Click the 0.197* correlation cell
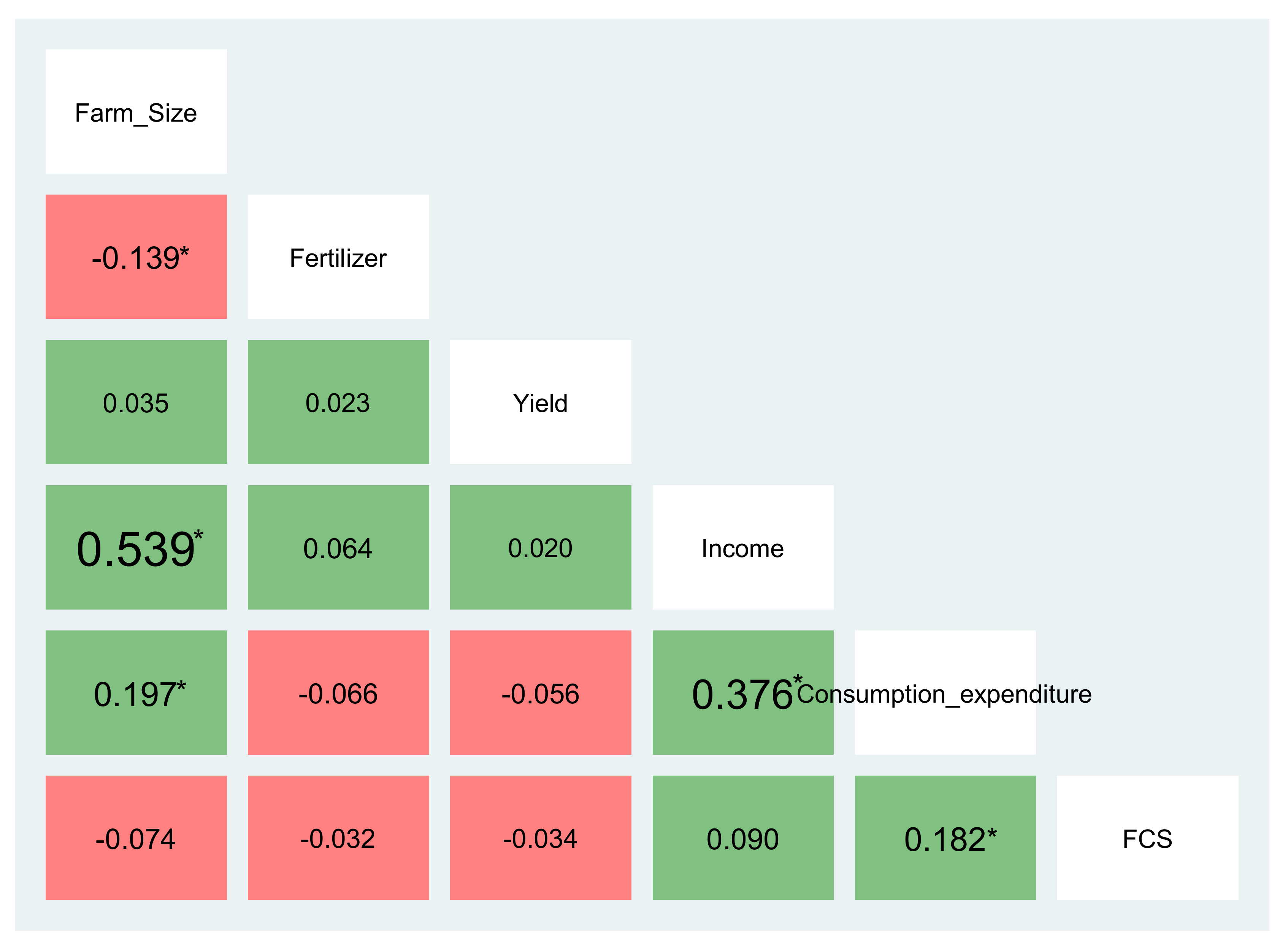 coord(136,693)
